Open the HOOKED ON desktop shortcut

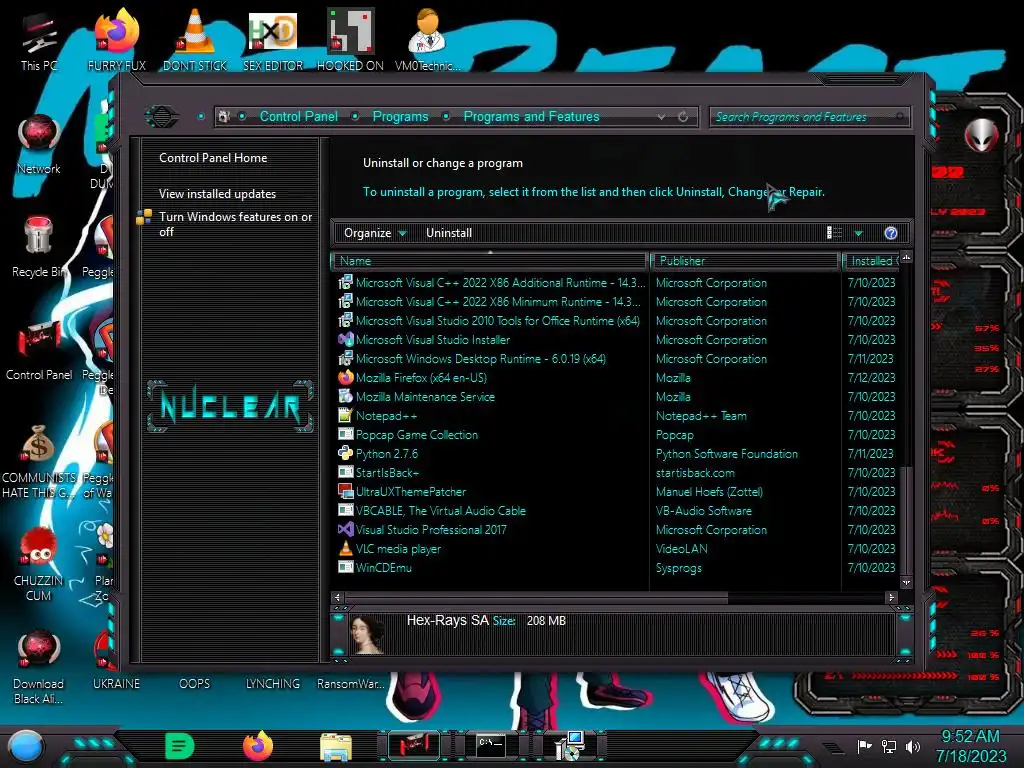[350, 40]
